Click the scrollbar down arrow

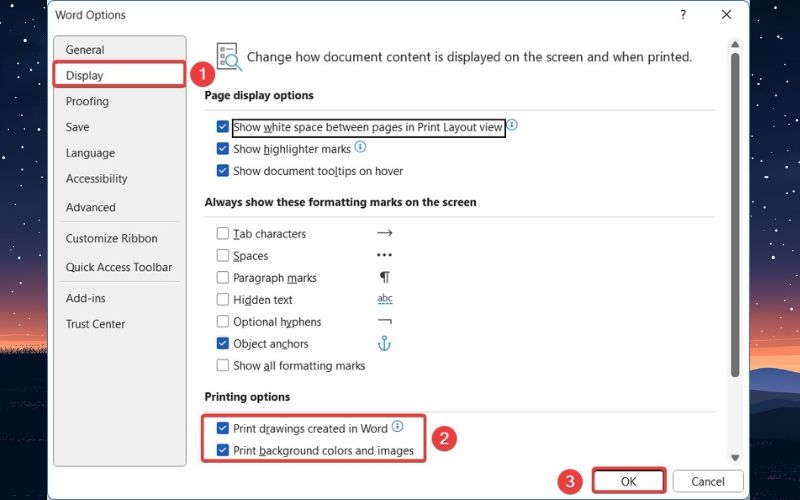(x=735, y=458)
